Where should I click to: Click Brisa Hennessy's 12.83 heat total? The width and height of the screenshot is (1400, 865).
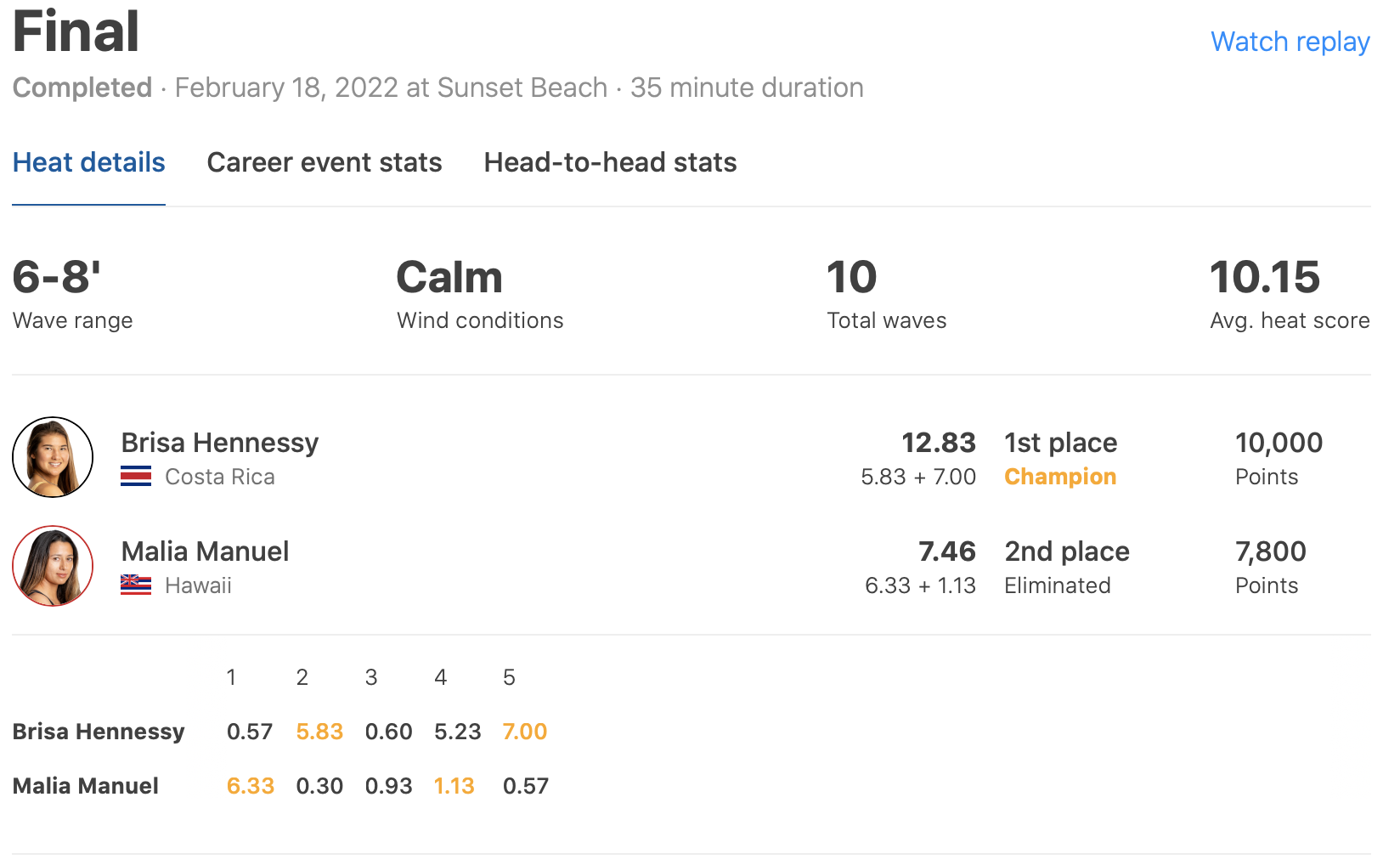(938, 443)
